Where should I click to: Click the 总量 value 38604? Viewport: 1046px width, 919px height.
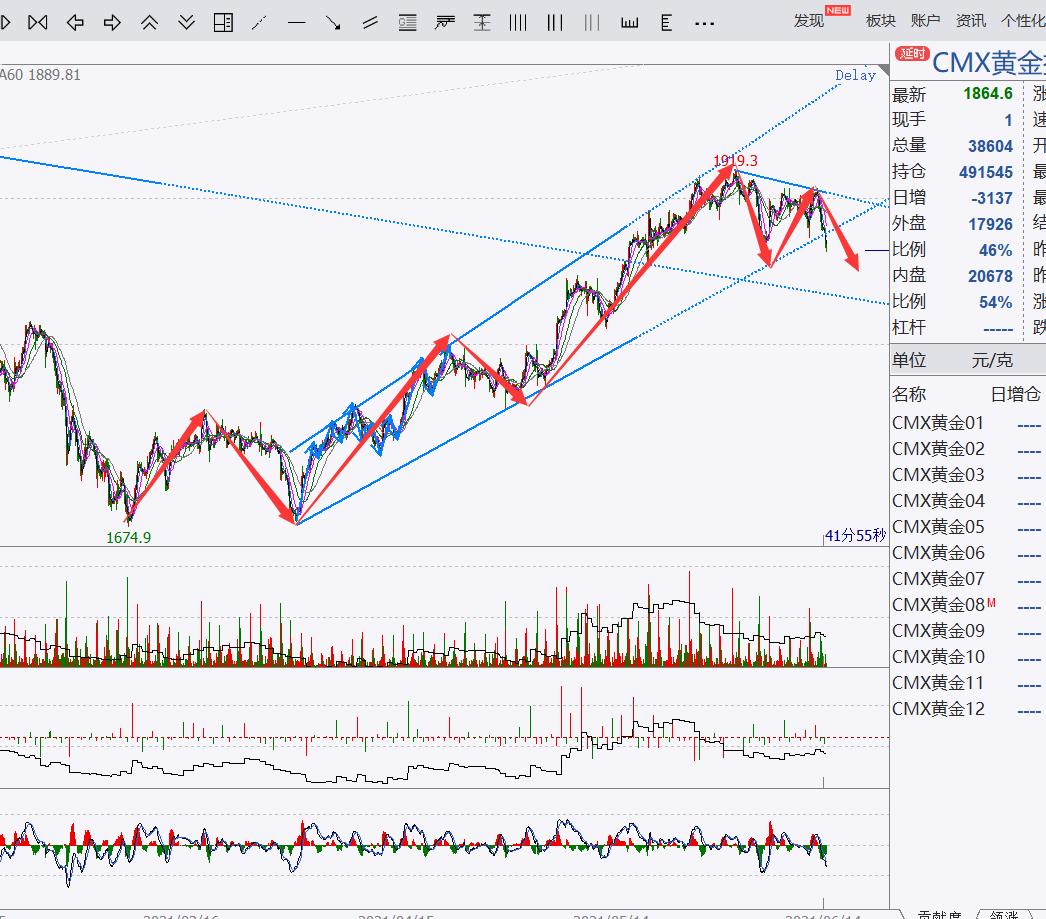coord(991,146)
